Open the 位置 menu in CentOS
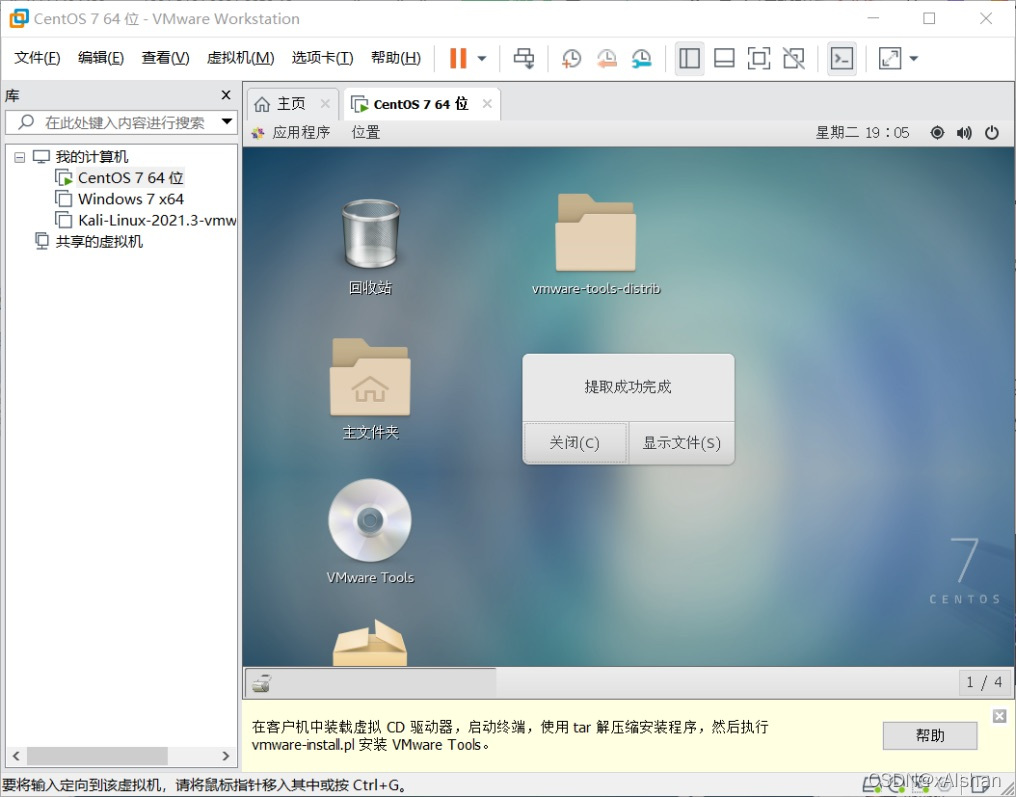 pyautogui.click(x=365, y=133)
